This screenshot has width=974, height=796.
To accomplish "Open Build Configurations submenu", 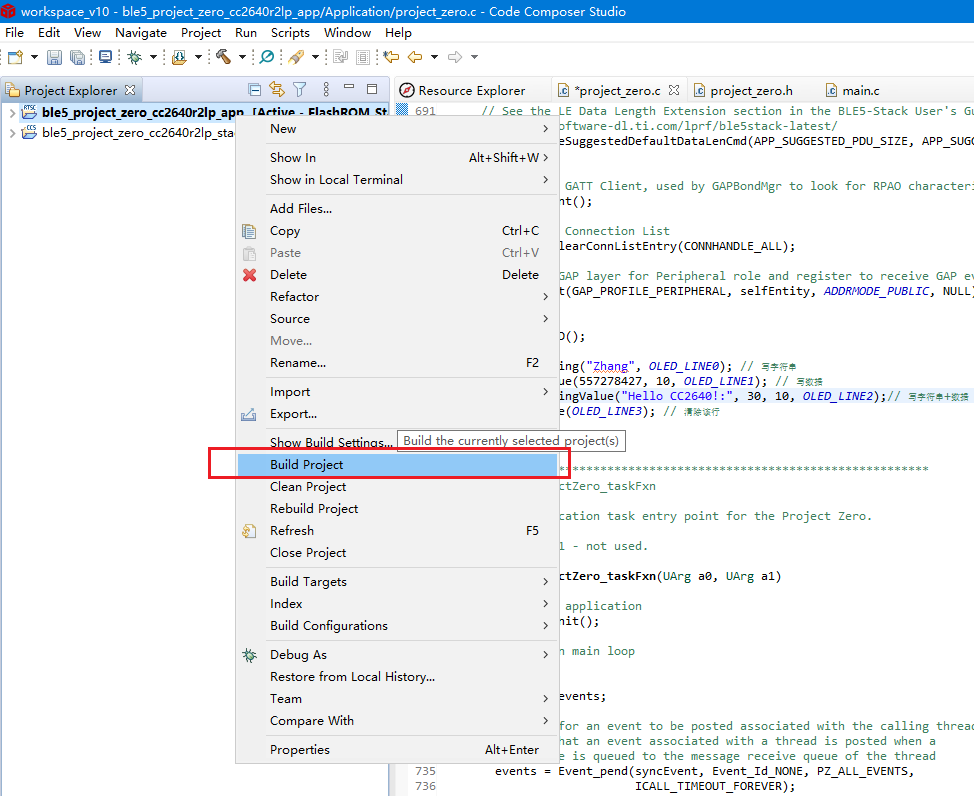I will [x=398, y=626].
